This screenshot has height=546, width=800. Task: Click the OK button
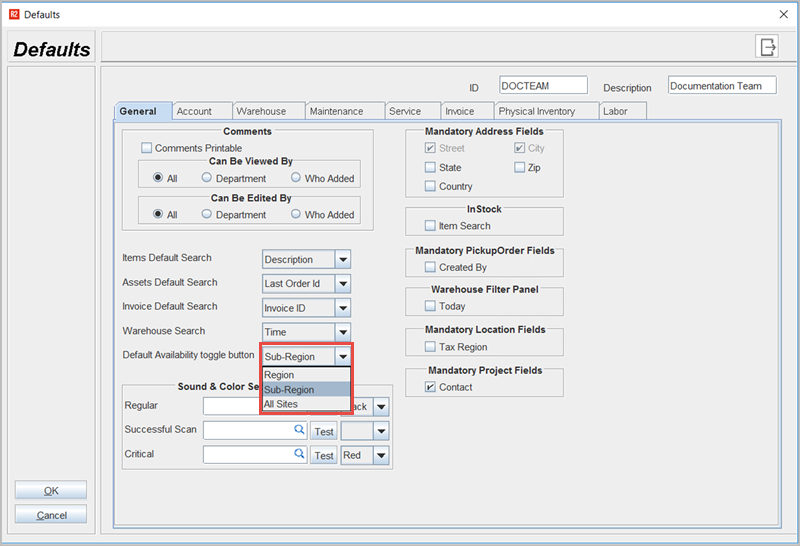(51, 491)
